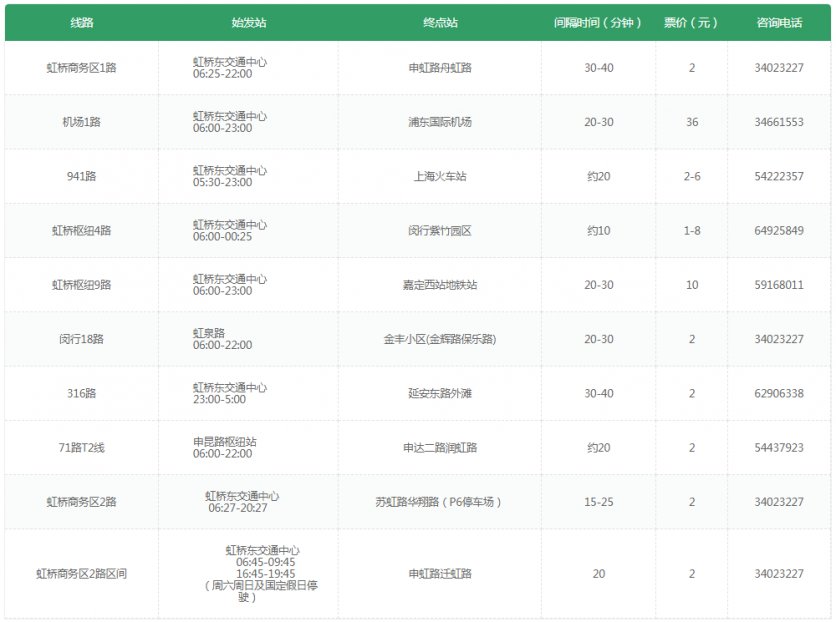The height and width of the screenshot is (622, 836).
Task: Click the 虹桥枢纽9路 route name
Action: pos(81,285)
